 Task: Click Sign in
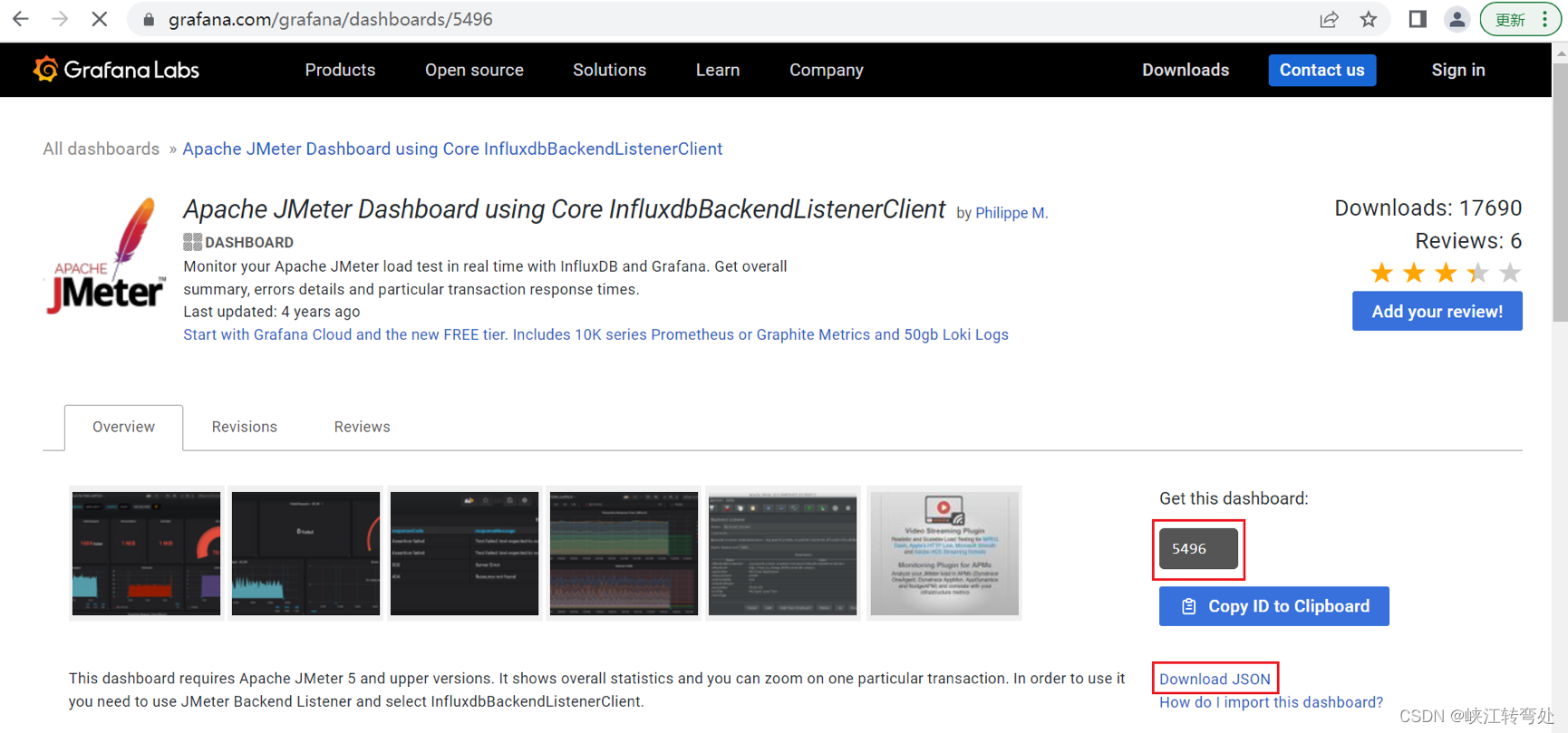pos(1458,70)
